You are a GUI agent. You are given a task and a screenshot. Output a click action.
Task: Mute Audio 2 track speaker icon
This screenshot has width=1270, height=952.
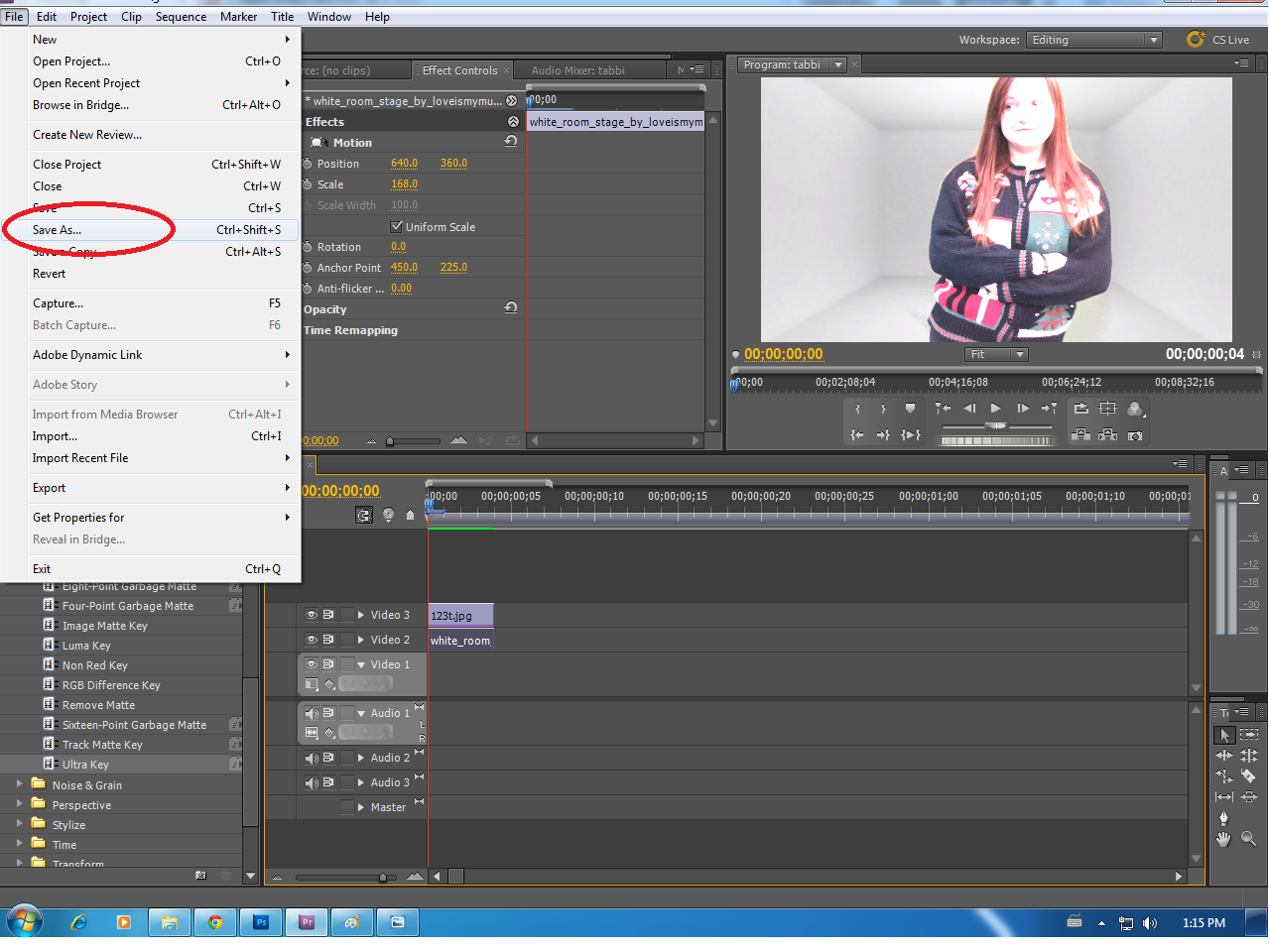click(x=312, y=758)
